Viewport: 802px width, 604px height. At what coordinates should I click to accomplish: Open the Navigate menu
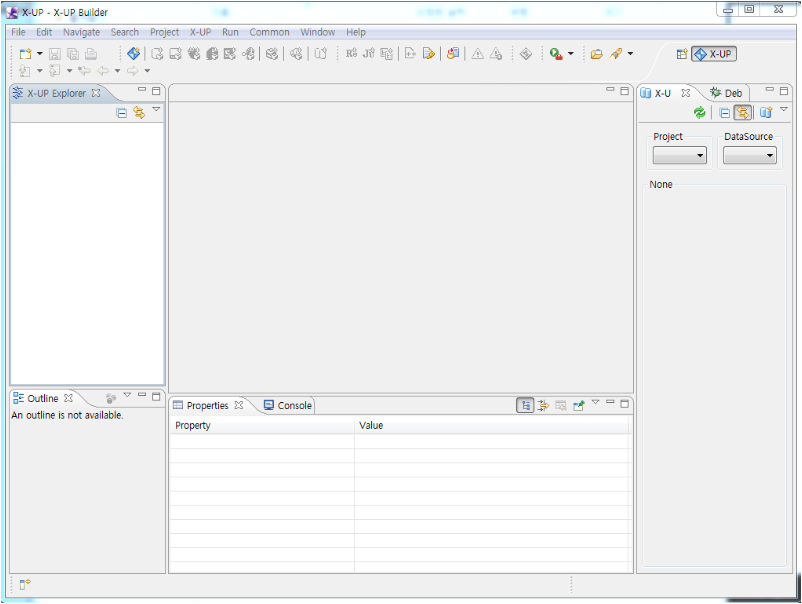point(81,32)
